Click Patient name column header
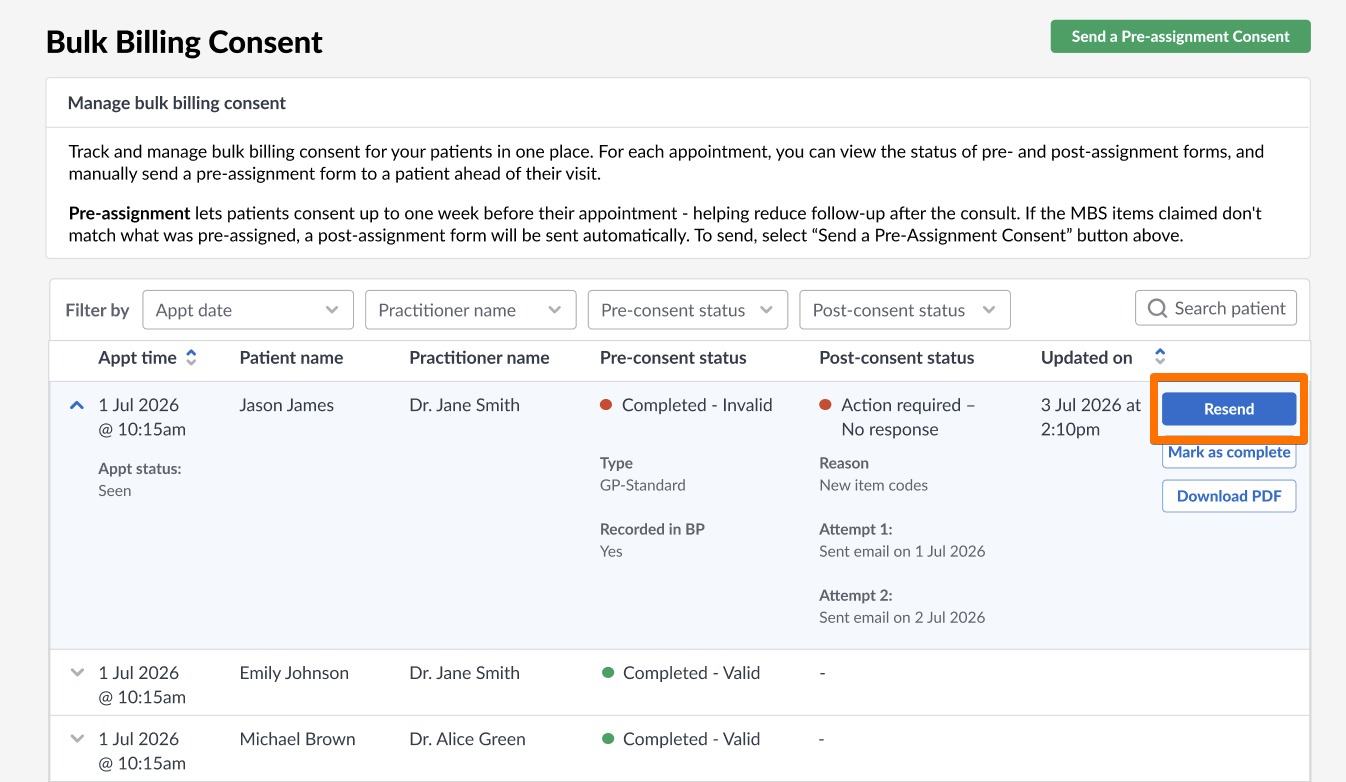Screen dimensions: 1346x782 point(291,357)
